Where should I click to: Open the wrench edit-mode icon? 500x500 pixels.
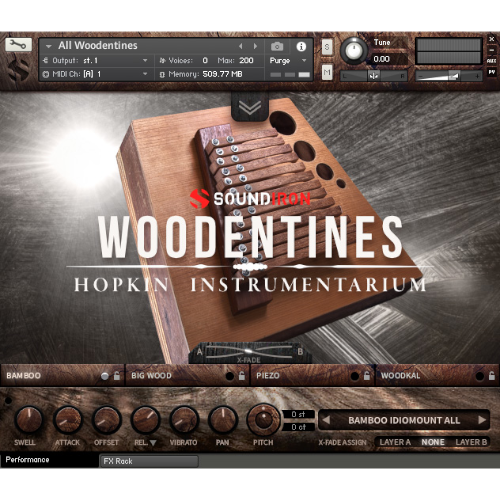tap(18, 44)
